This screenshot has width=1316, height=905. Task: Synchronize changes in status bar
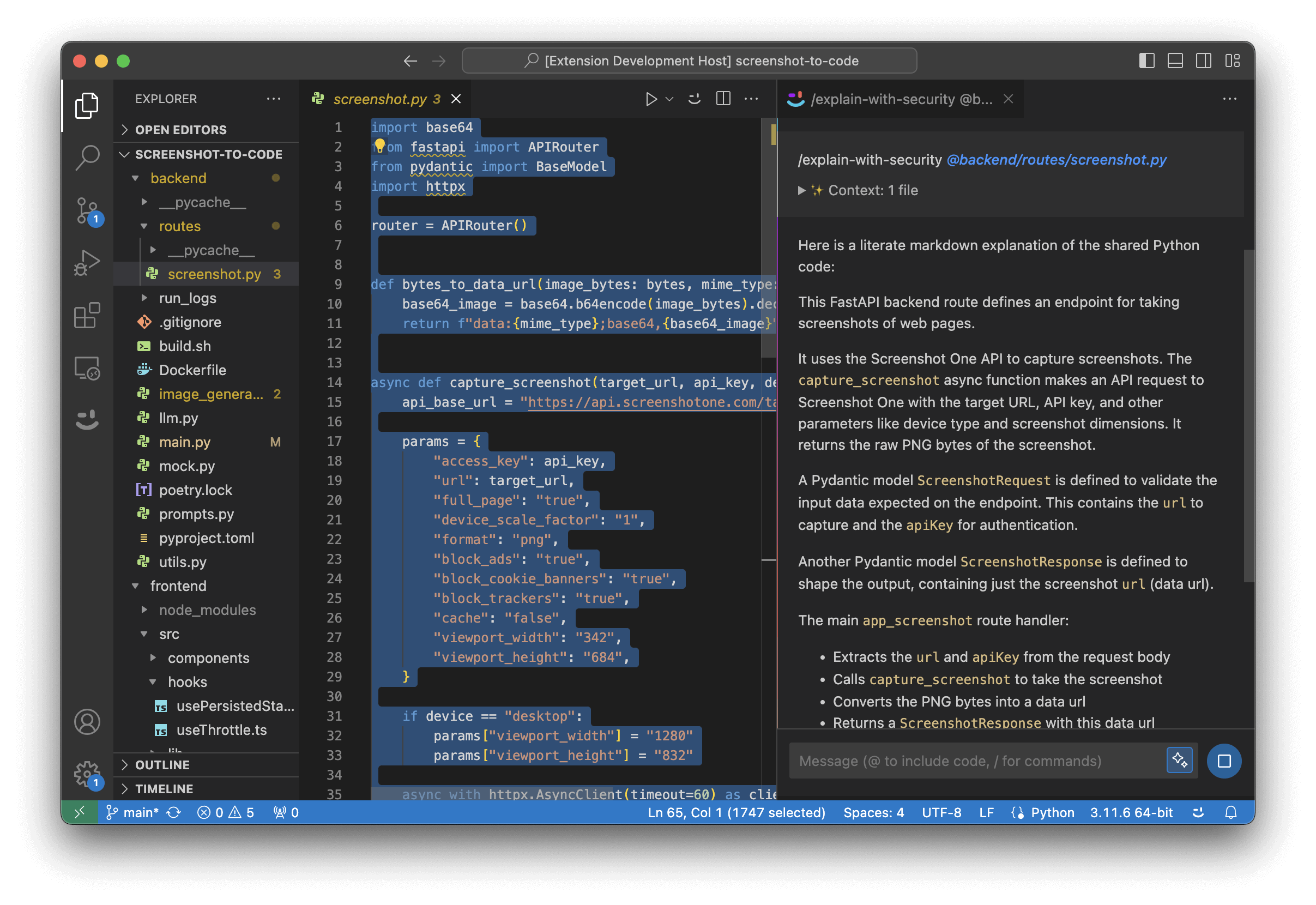(173, 812)
